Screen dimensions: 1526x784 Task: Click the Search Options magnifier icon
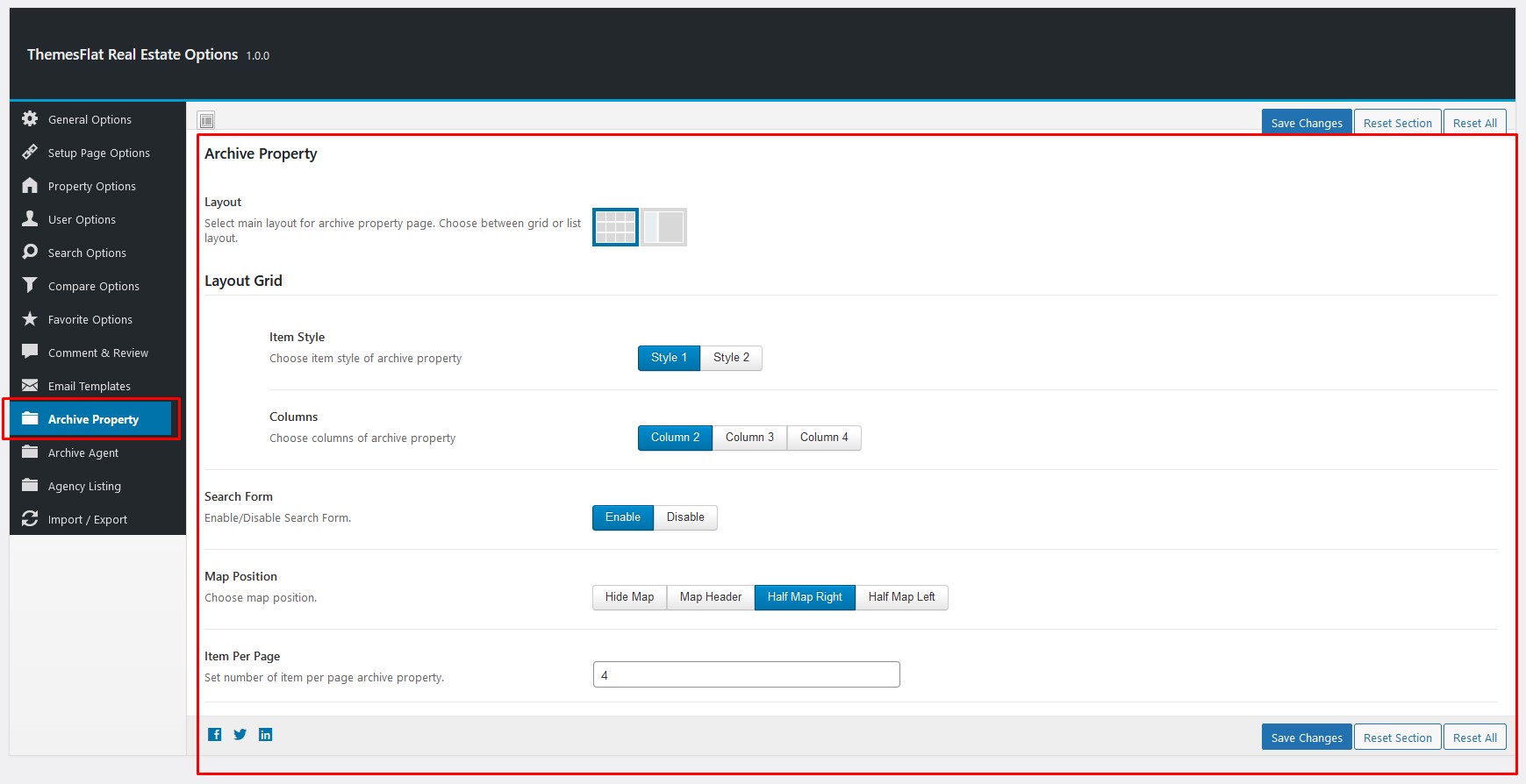click(30, 252)
